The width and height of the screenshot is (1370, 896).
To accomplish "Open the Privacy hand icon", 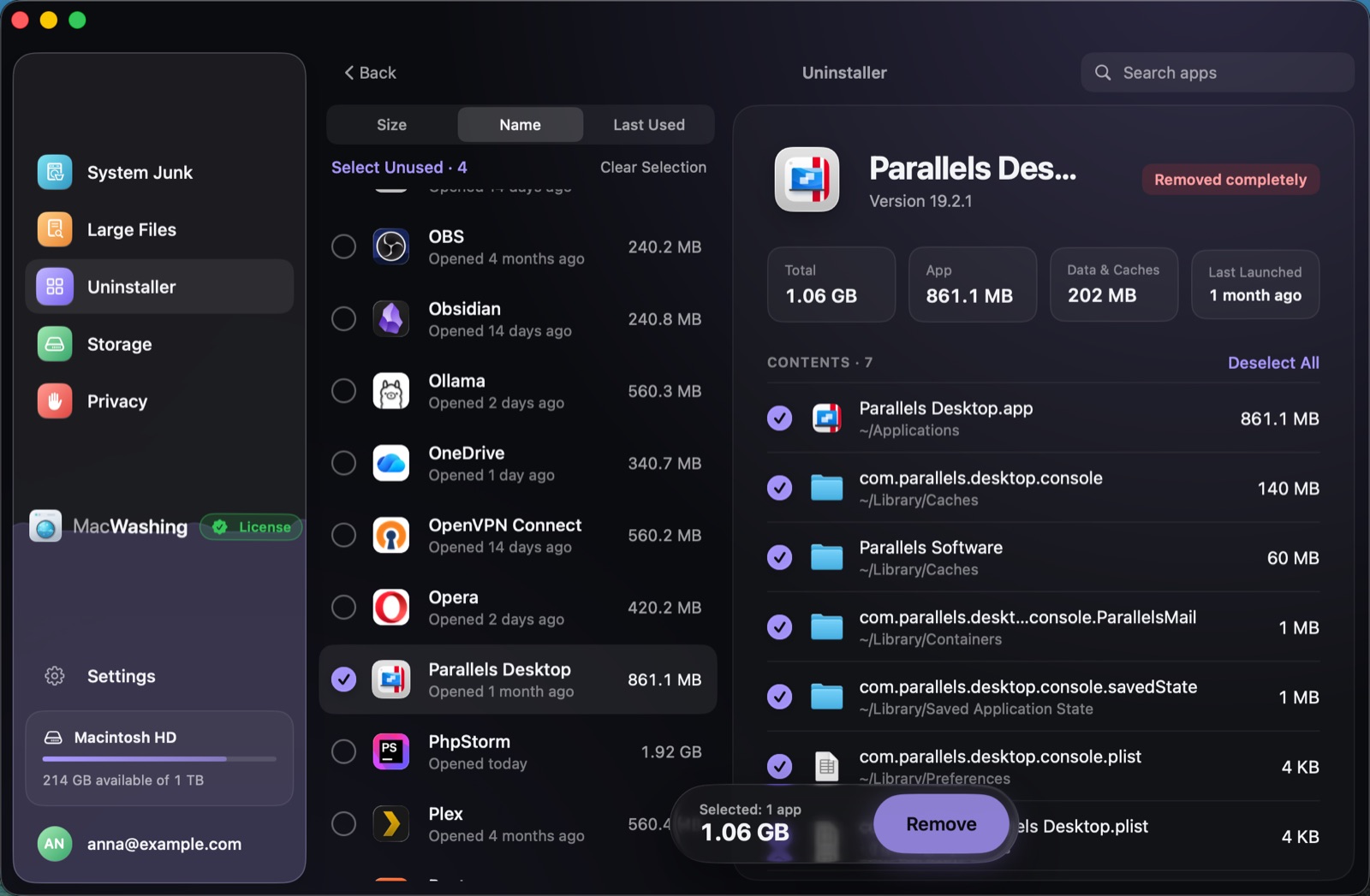I will point(55,401).
